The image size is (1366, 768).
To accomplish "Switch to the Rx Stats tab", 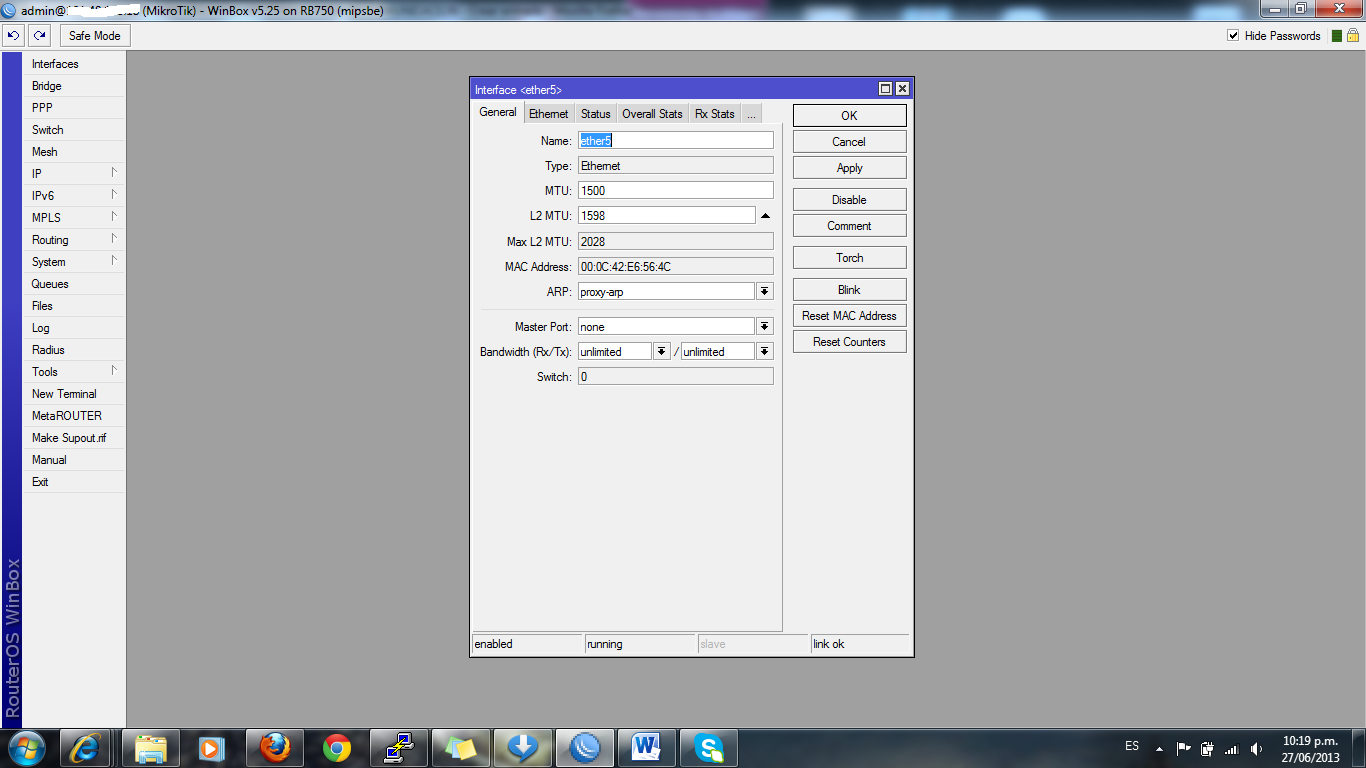I will coord(715,114).
